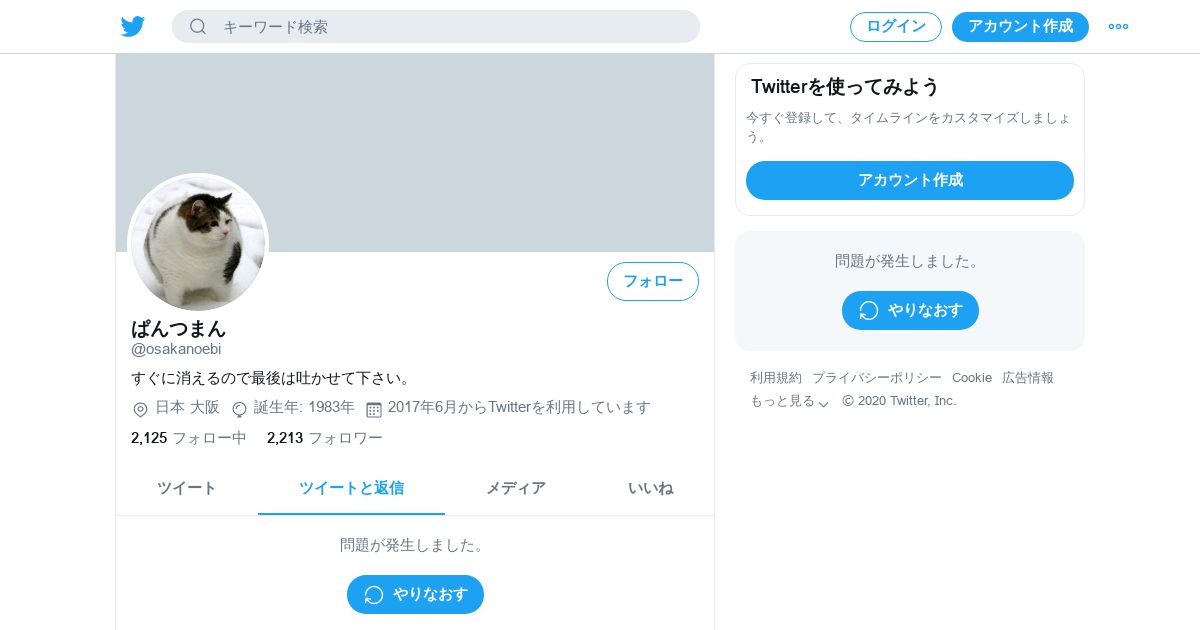The height and width of the screenshot is (630, 1200).
Task: Click the location pin icon beside 日本 大阪
Action: 140,409
